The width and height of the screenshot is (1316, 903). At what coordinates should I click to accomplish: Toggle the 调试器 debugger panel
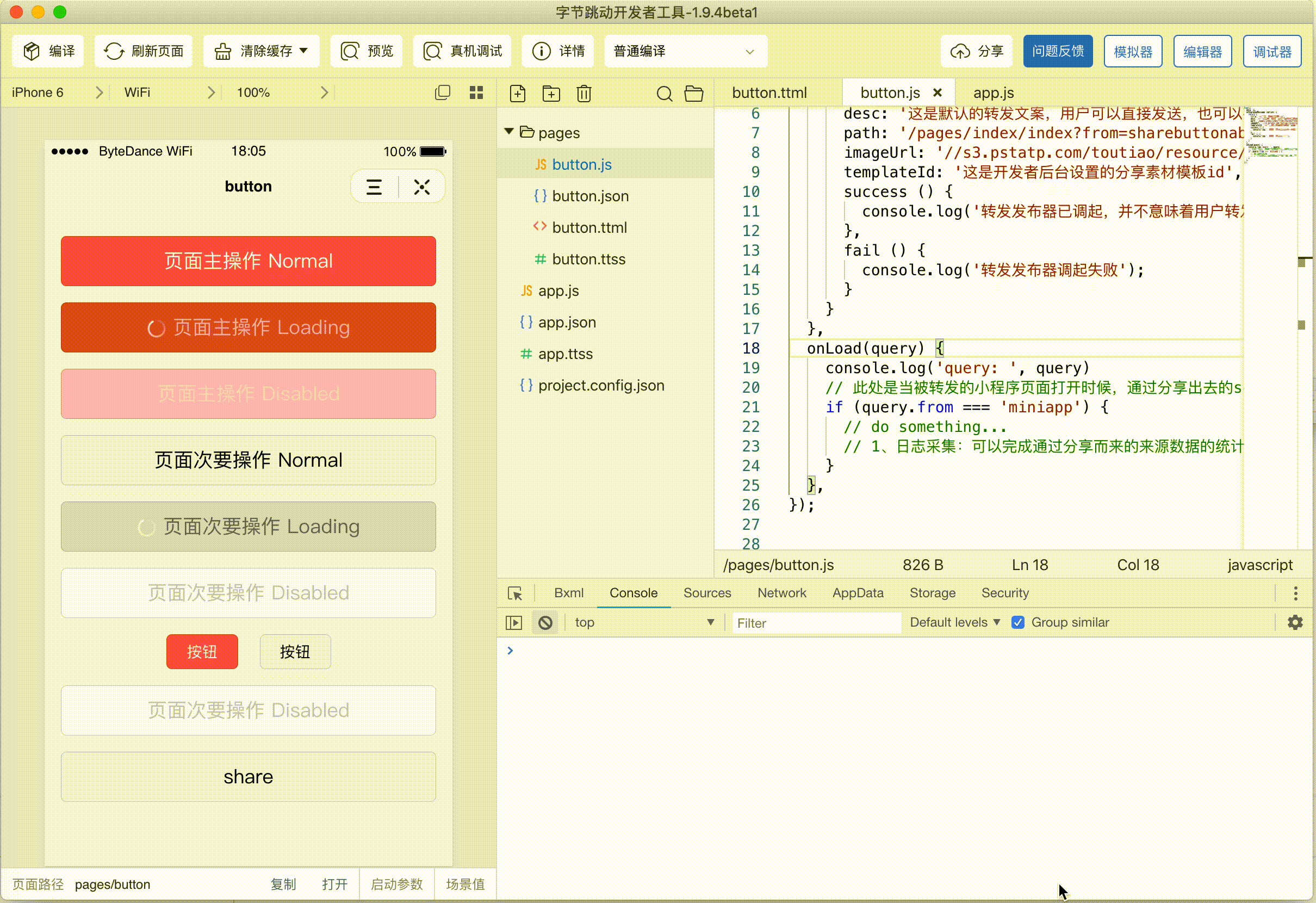tap(1272, 51)
